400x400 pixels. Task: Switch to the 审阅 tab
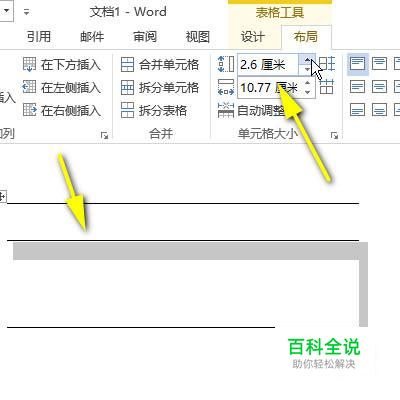(x=145, y=36)
